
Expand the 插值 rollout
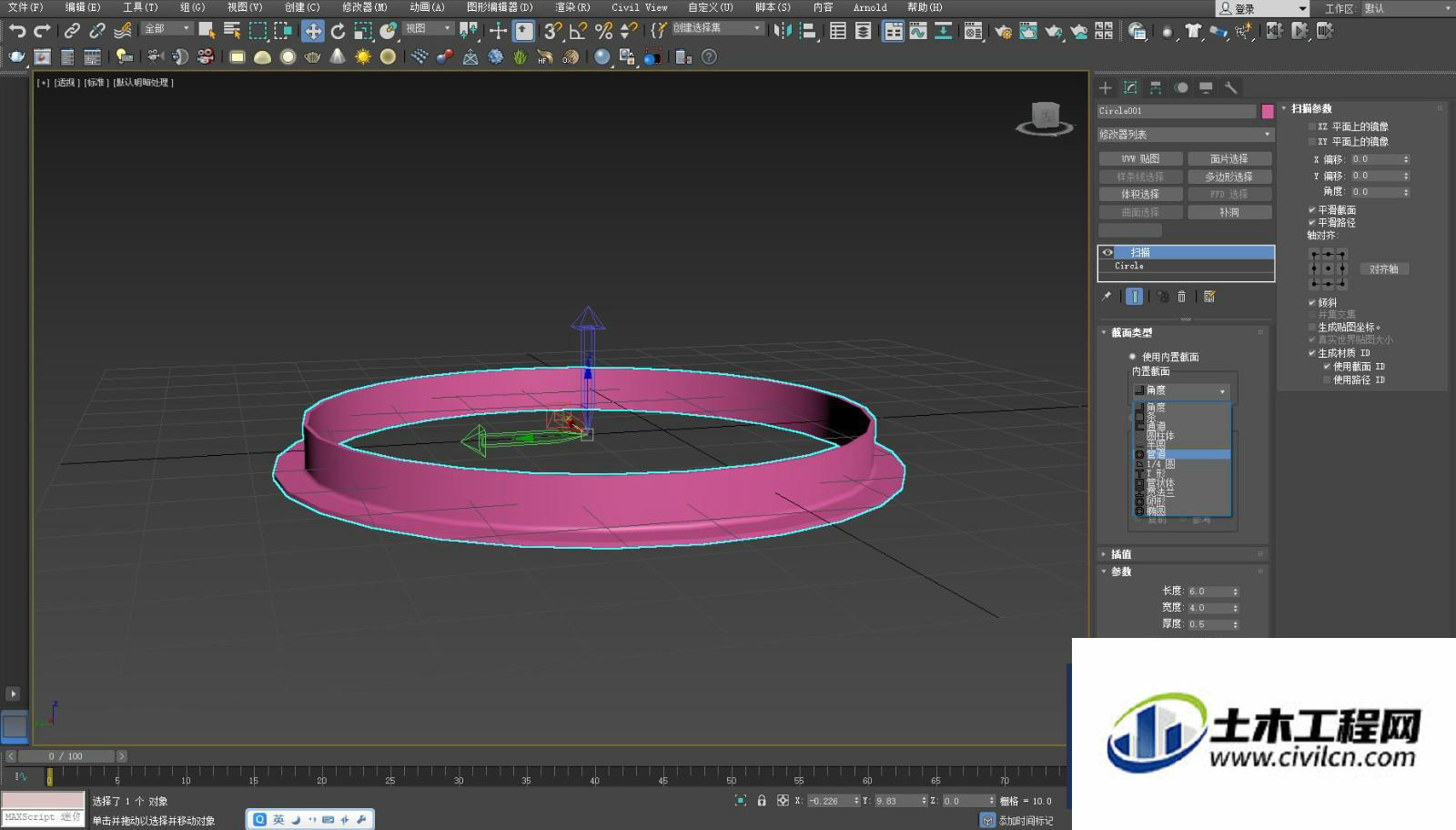[x=1120, y=554]
